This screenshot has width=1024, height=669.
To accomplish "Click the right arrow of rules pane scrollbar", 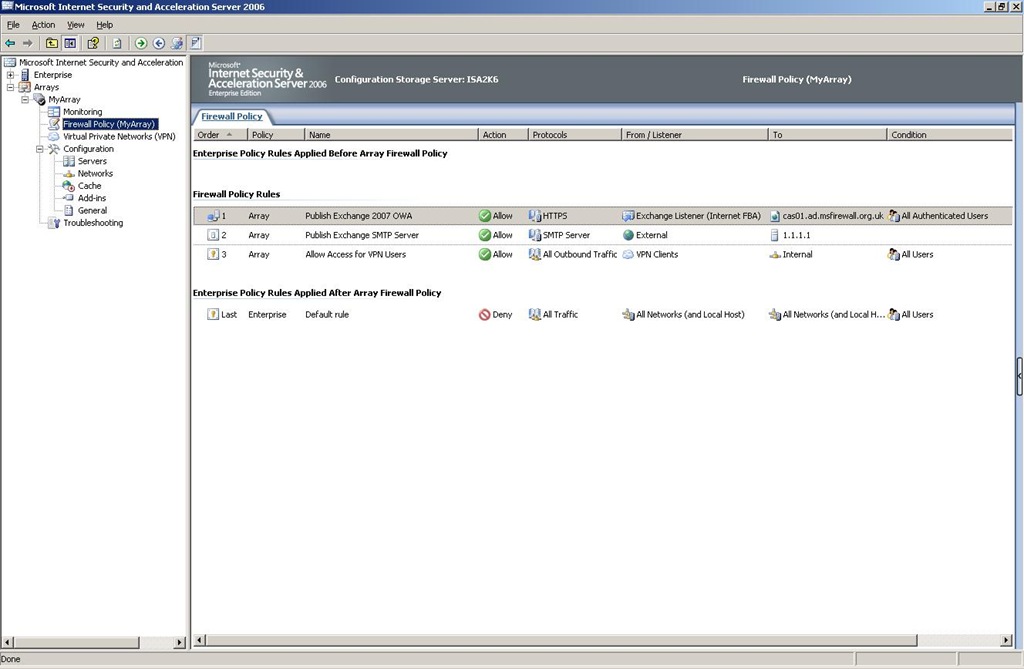I will [1006, 640].
